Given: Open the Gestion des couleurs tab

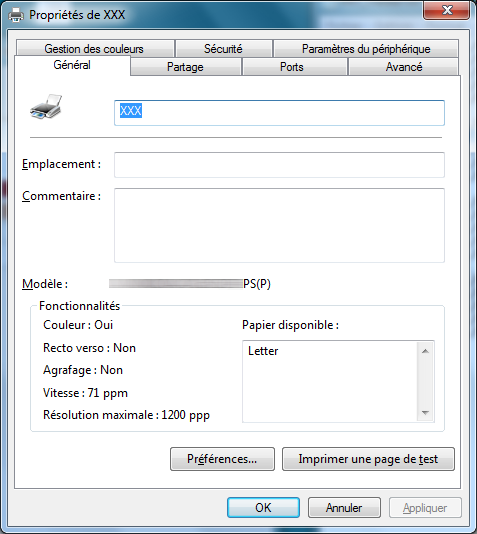Looking at the screenshot, I should [x=95, y=48].
